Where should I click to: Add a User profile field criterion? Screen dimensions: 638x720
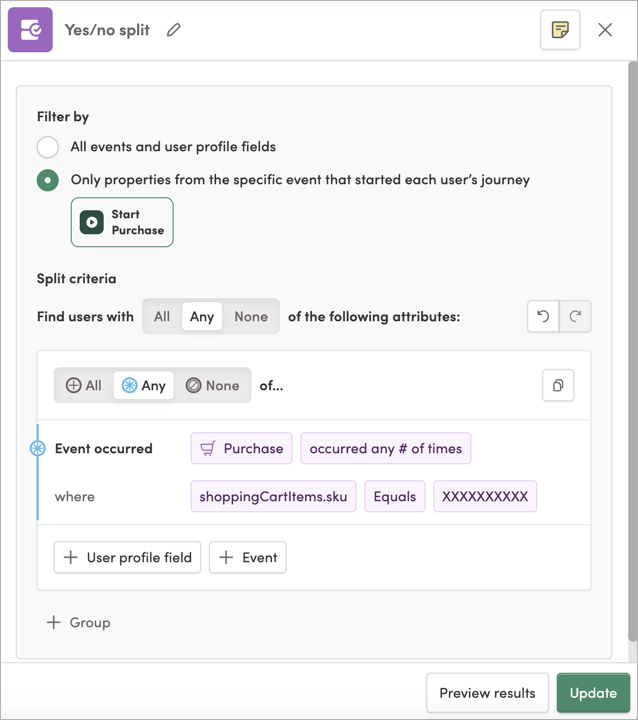[127, 557]
